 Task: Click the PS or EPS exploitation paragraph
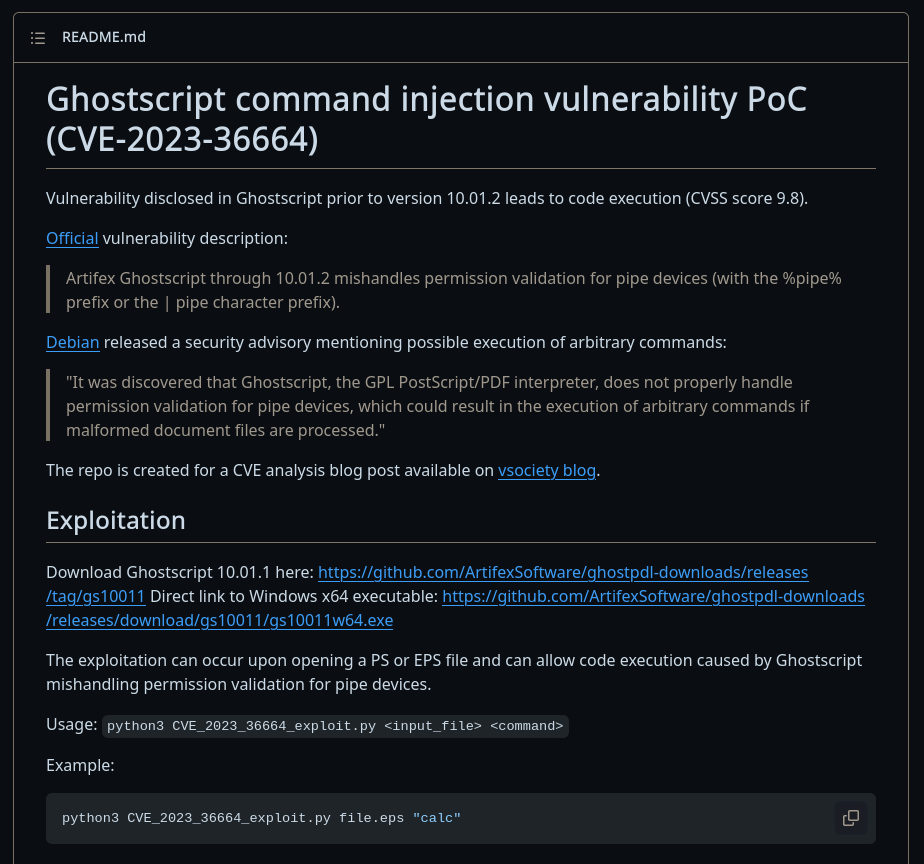point(453,672)
